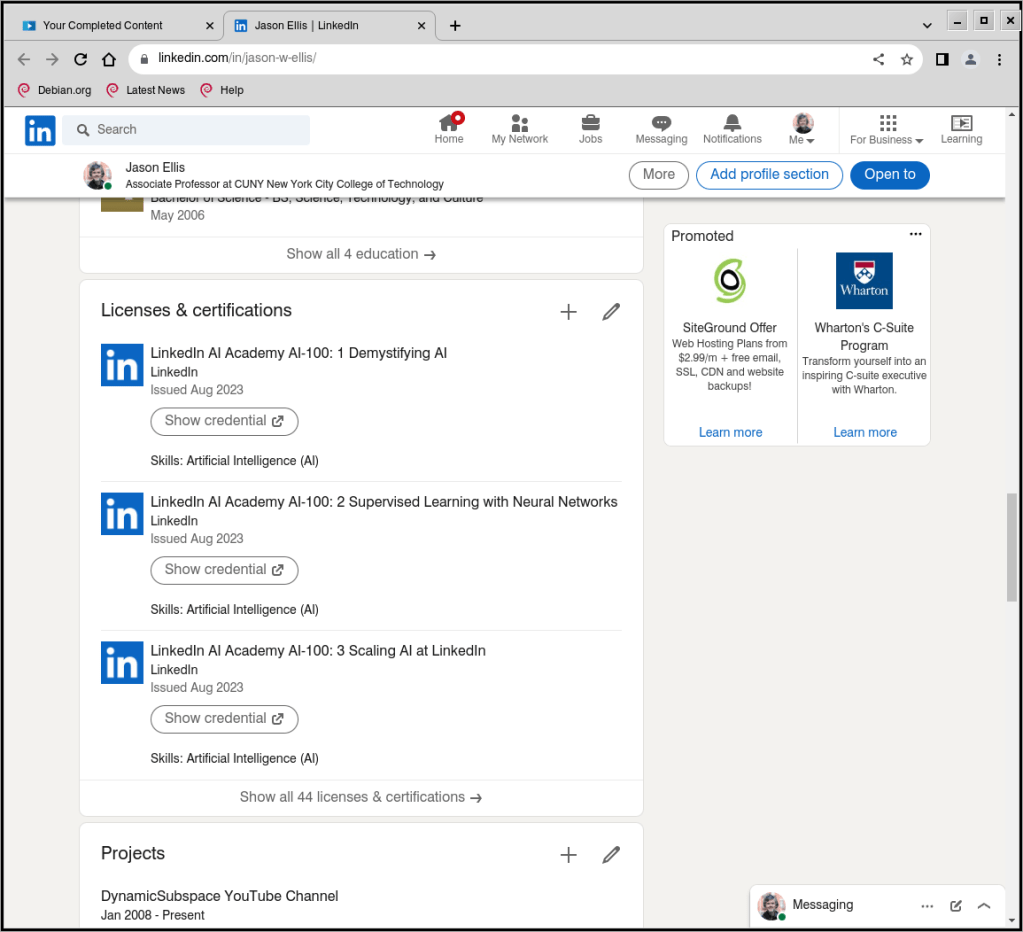
Task: Add a new project via the plus icon
Action: 568,855
